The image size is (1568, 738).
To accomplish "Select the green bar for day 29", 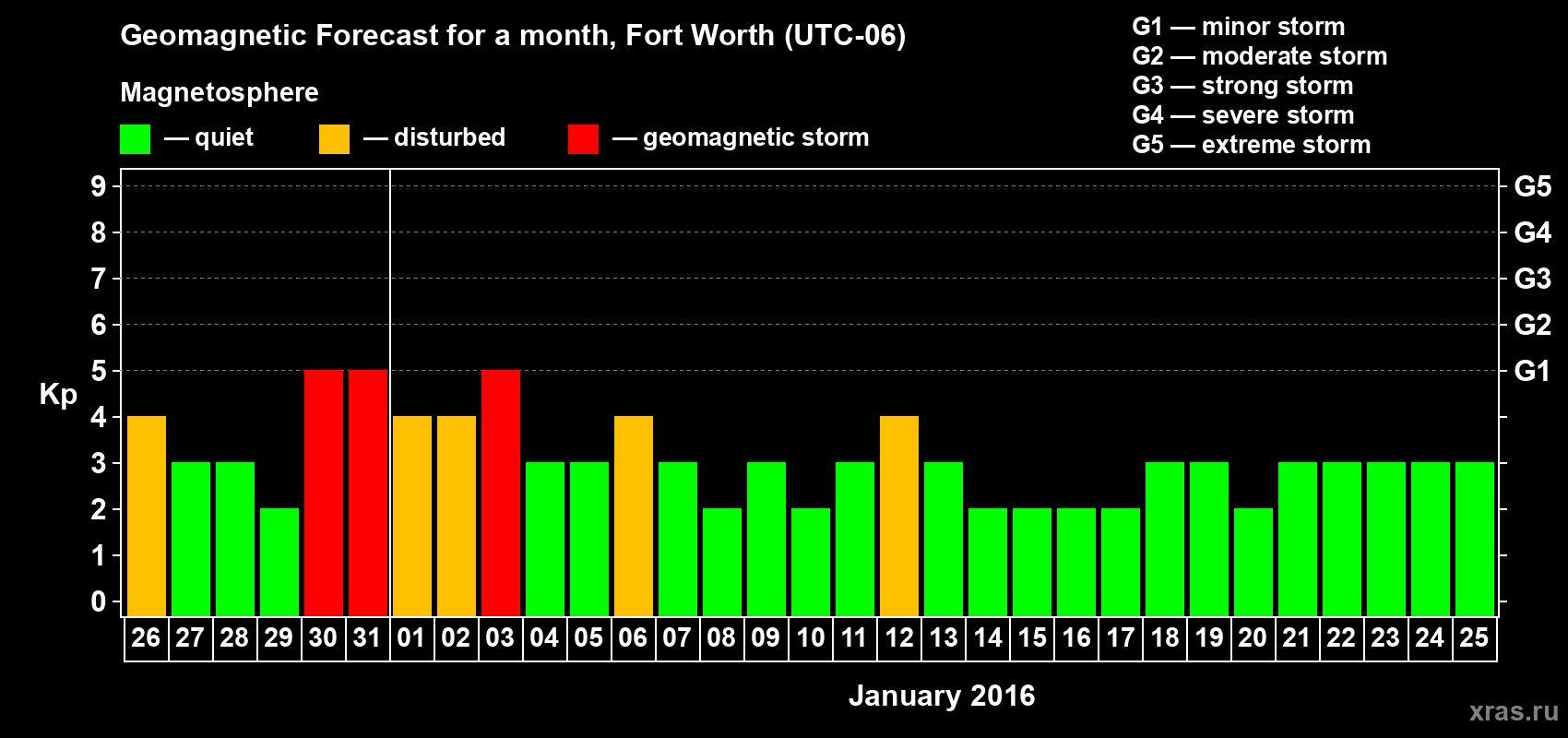I will [x=279, y=563].
